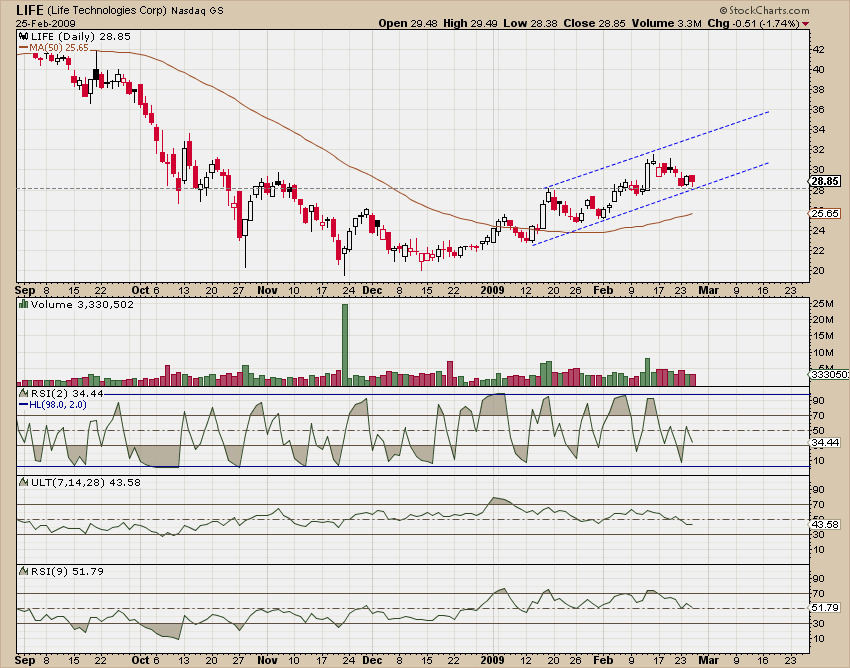This screenshot has width=850, height=668.
Task: Click the "Volume 3,330,502" legend text
Action: click(x=82, y=304)
